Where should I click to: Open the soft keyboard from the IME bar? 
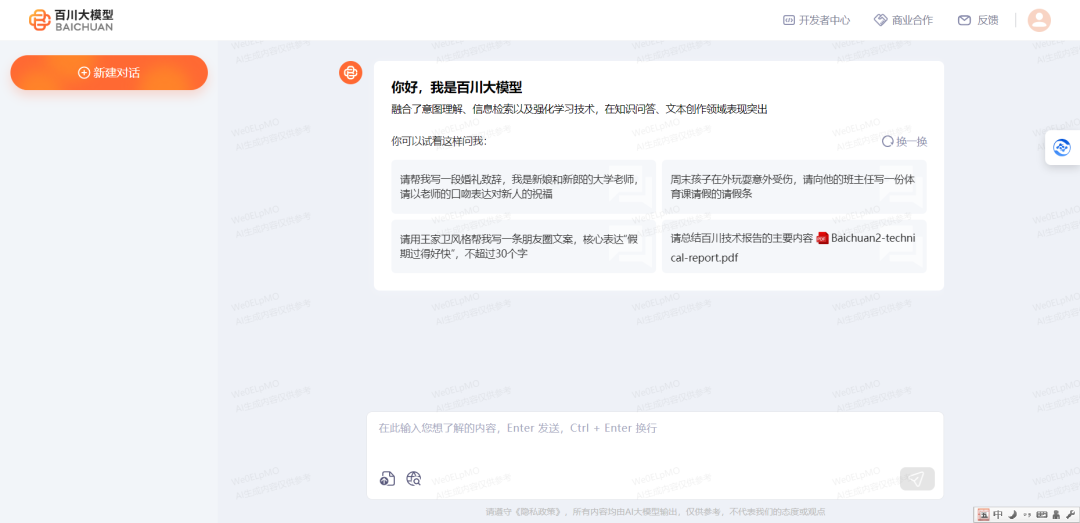[x=1041, y=515]
